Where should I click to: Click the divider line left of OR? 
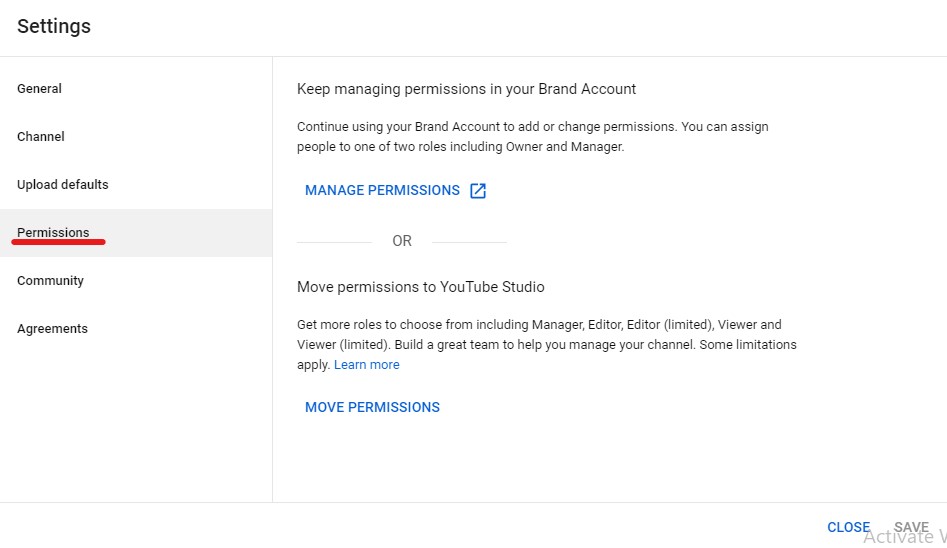[x=335, y=242]
